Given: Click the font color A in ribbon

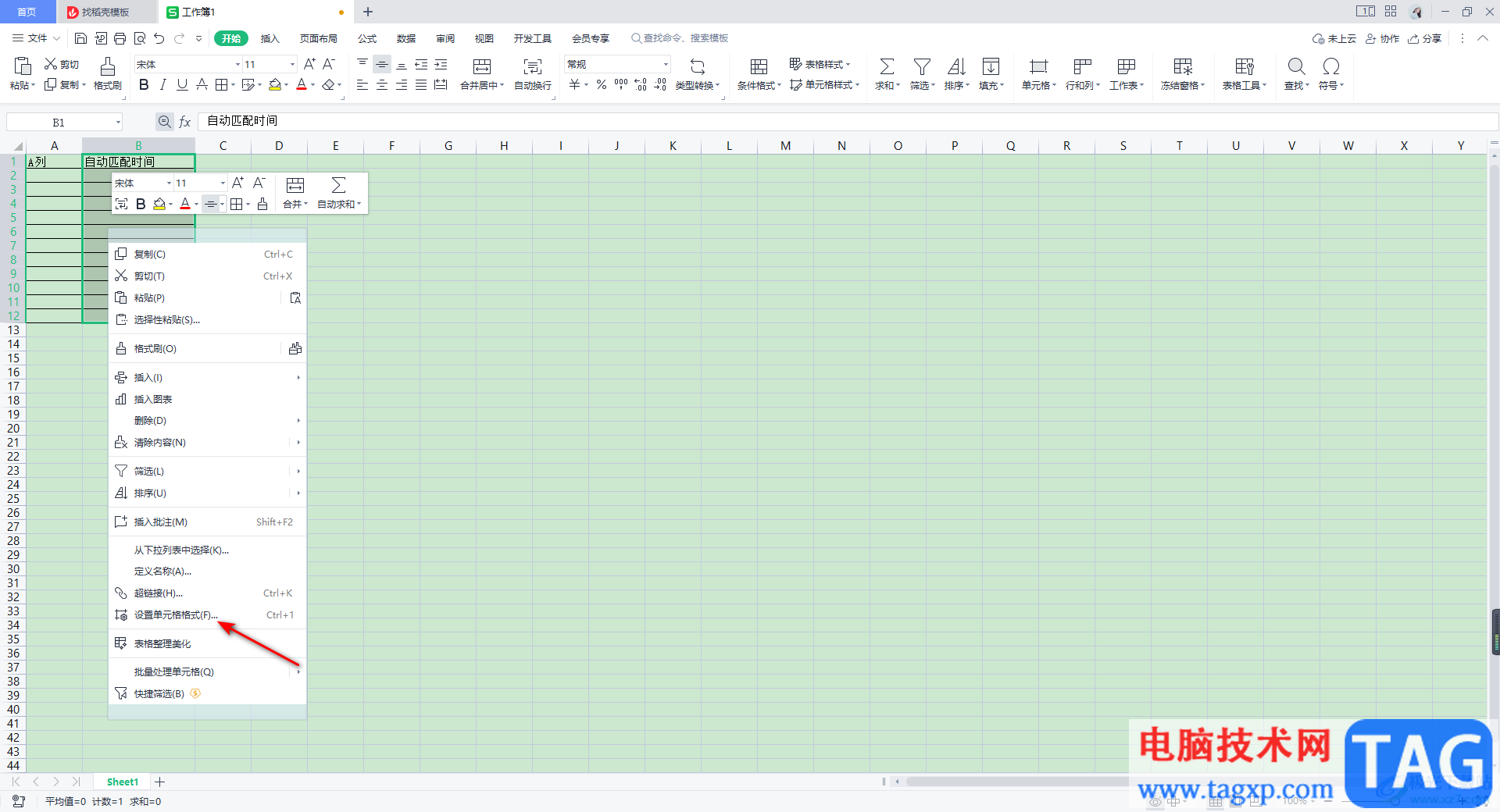Looking at the screenshot, I should pyautogui.click(x=302, y=84).
